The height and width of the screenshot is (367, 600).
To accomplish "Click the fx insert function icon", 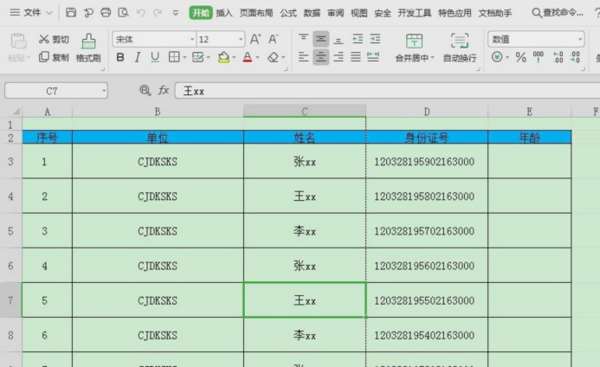I will (x=164, y=90).
